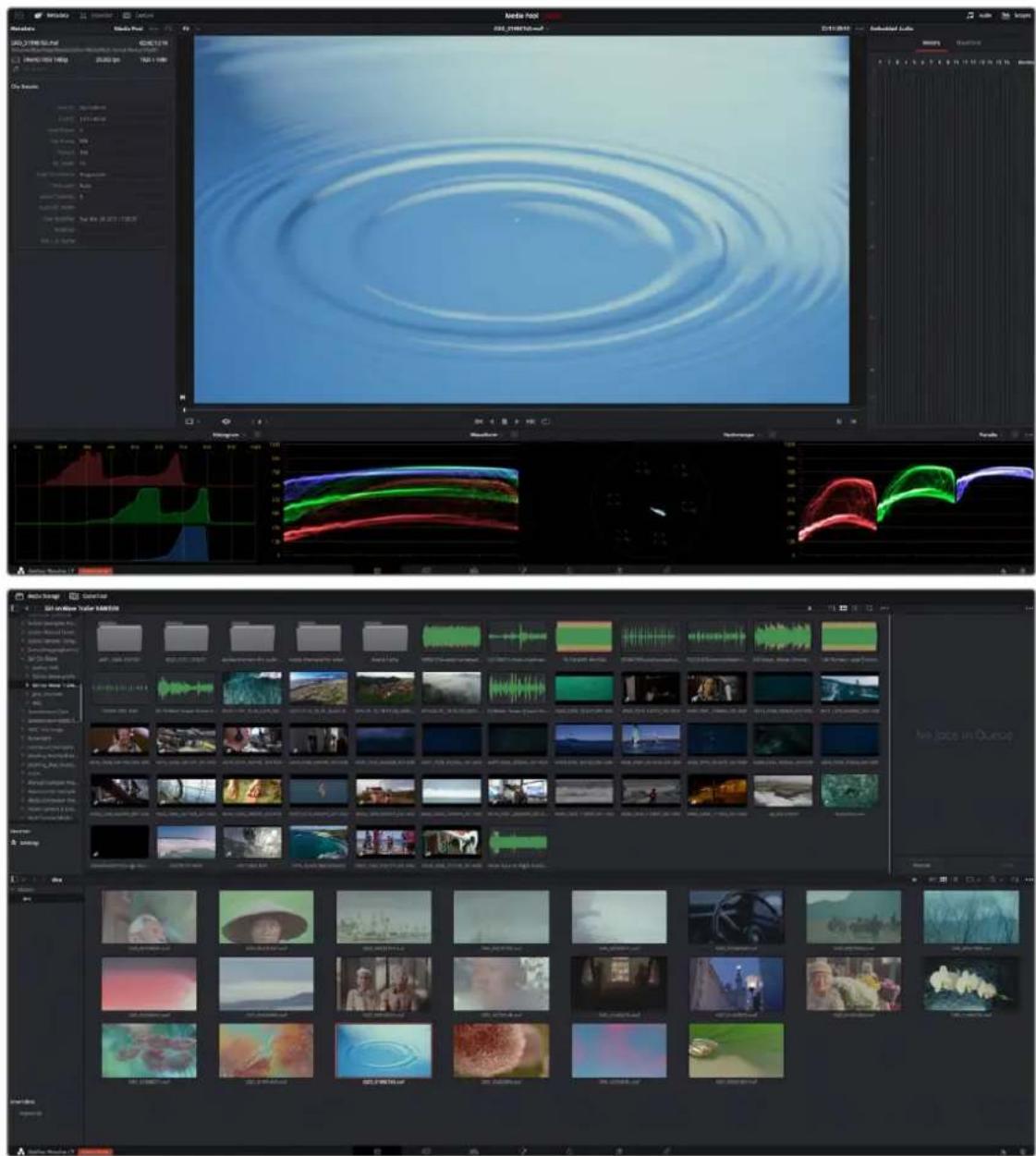The height and width of the screenshot is (1156, 1036).
Task: Stop playback in the viewer
Action: pyautogui.click(x=505, y=421)
